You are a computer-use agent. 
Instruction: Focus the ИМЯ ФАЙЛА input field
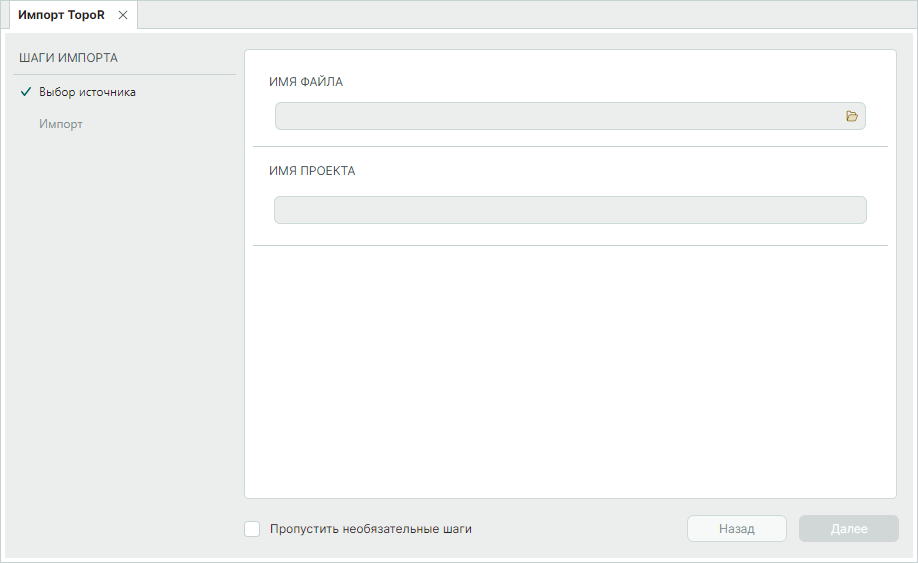click(556, 116)
